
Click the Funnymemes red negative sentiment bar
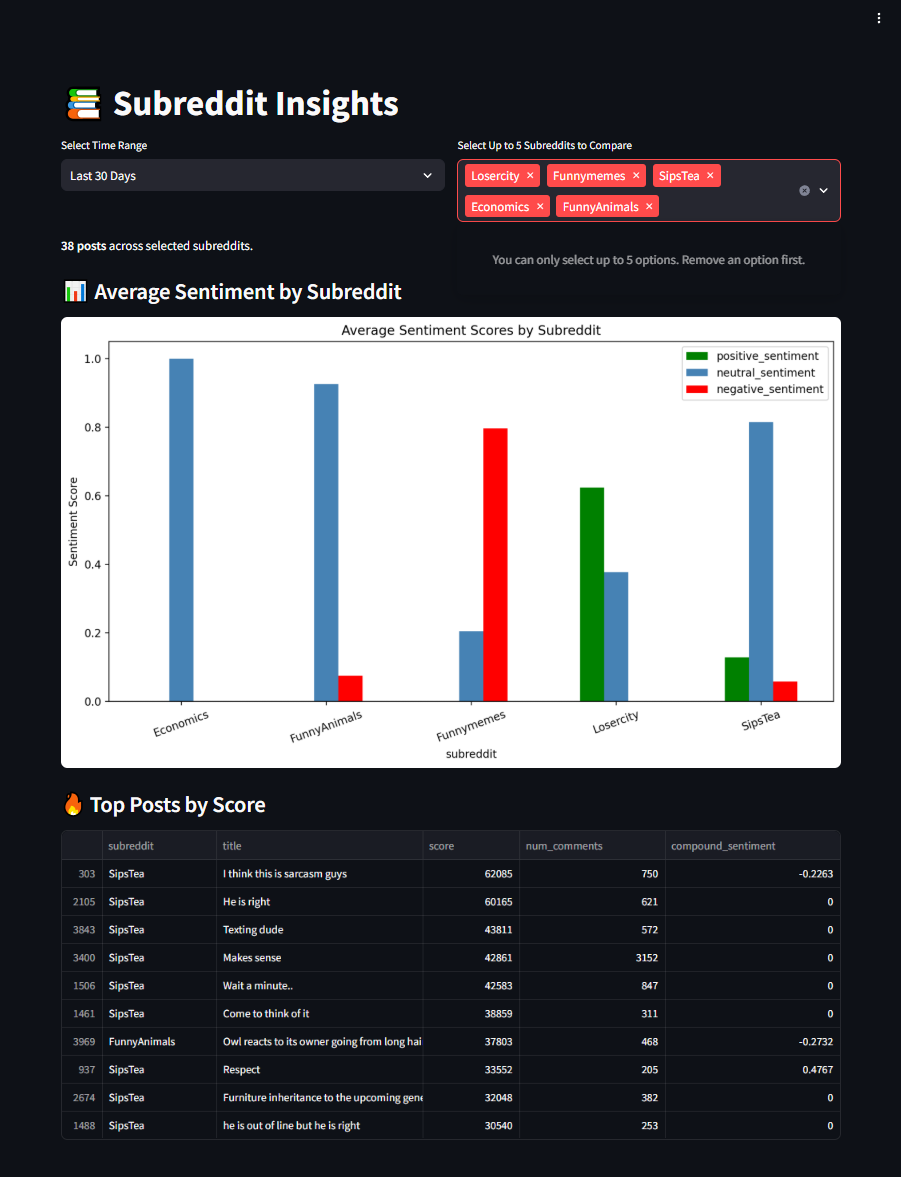click(x=496, y=564)
